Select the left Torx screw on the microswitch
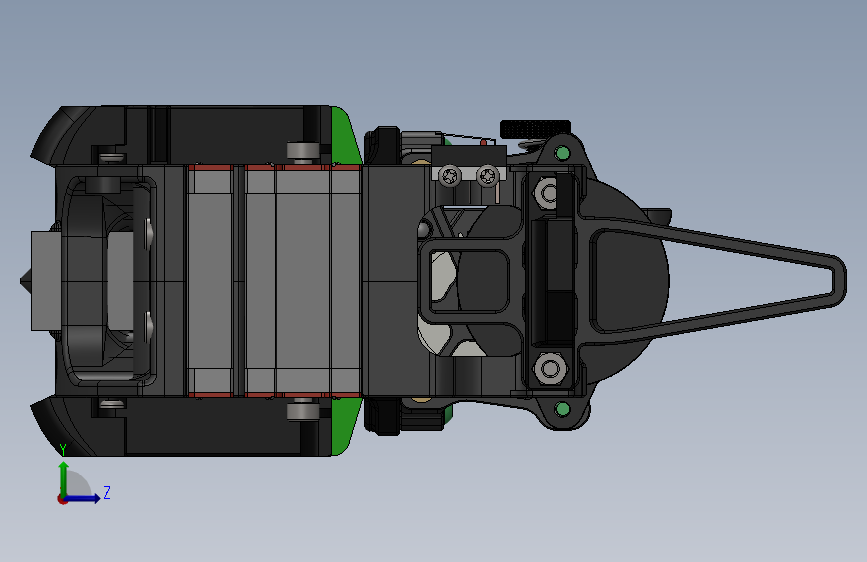867x562 pixels. (450, 176)
